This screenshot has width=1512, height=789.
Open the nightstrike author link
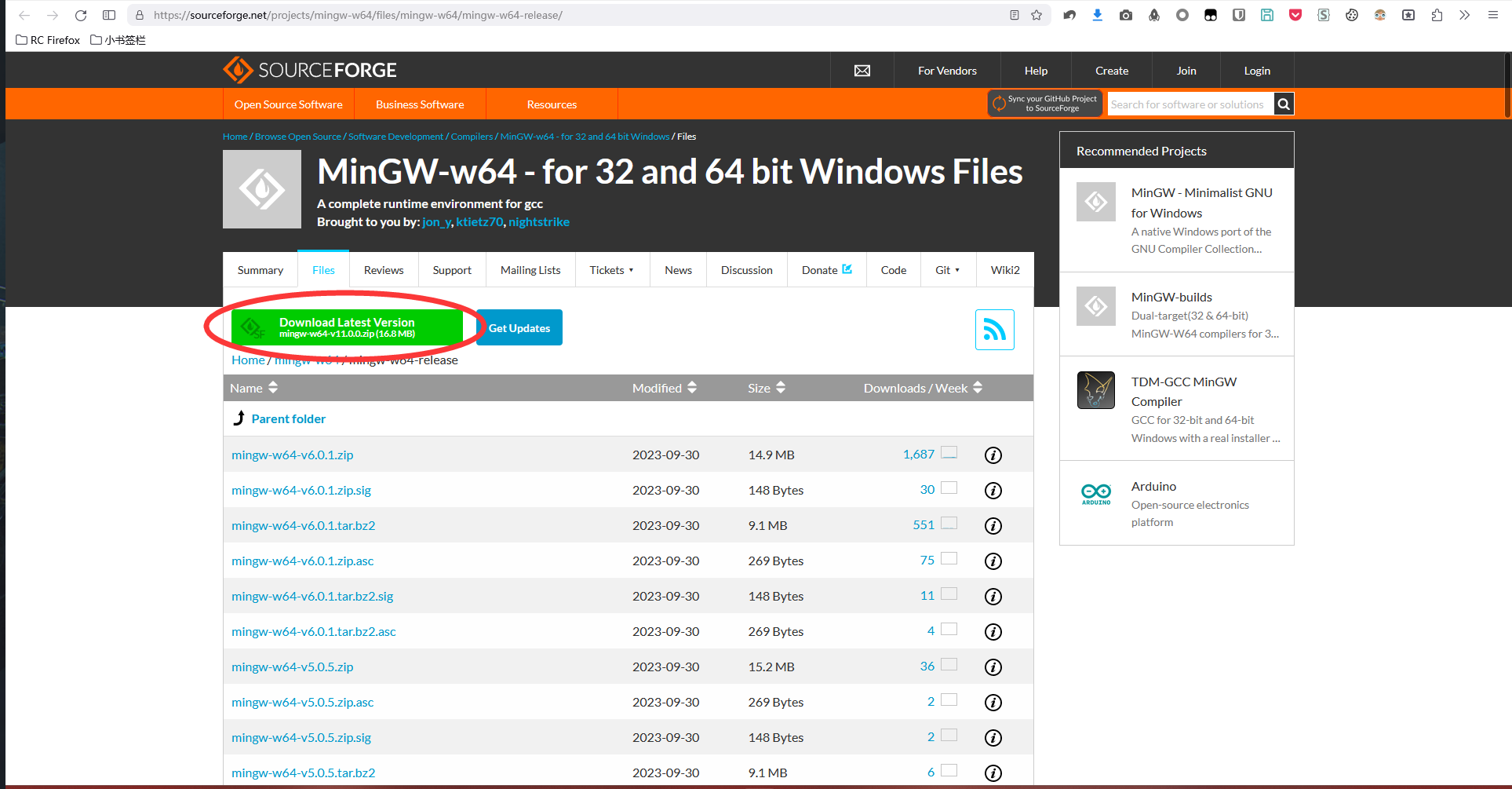[539, 222]
